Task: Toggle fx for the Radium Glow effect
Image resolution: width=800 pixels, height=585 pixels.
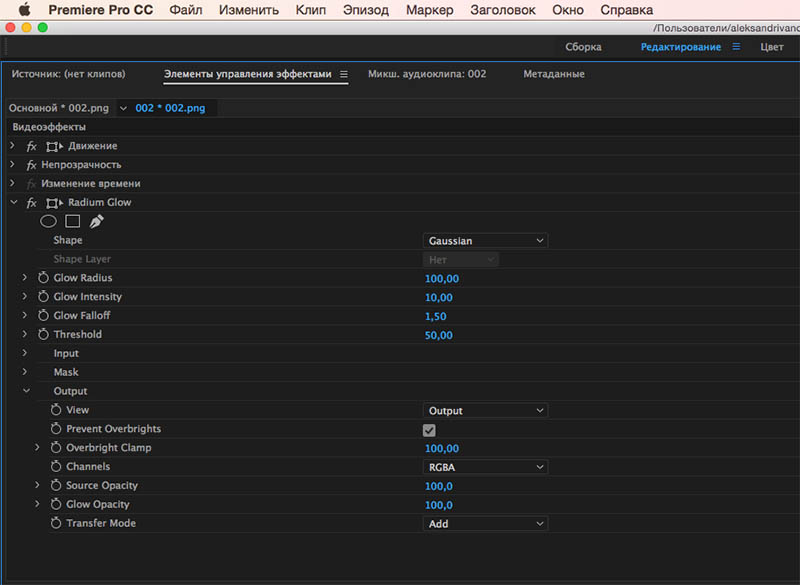Action: point(31,203)
